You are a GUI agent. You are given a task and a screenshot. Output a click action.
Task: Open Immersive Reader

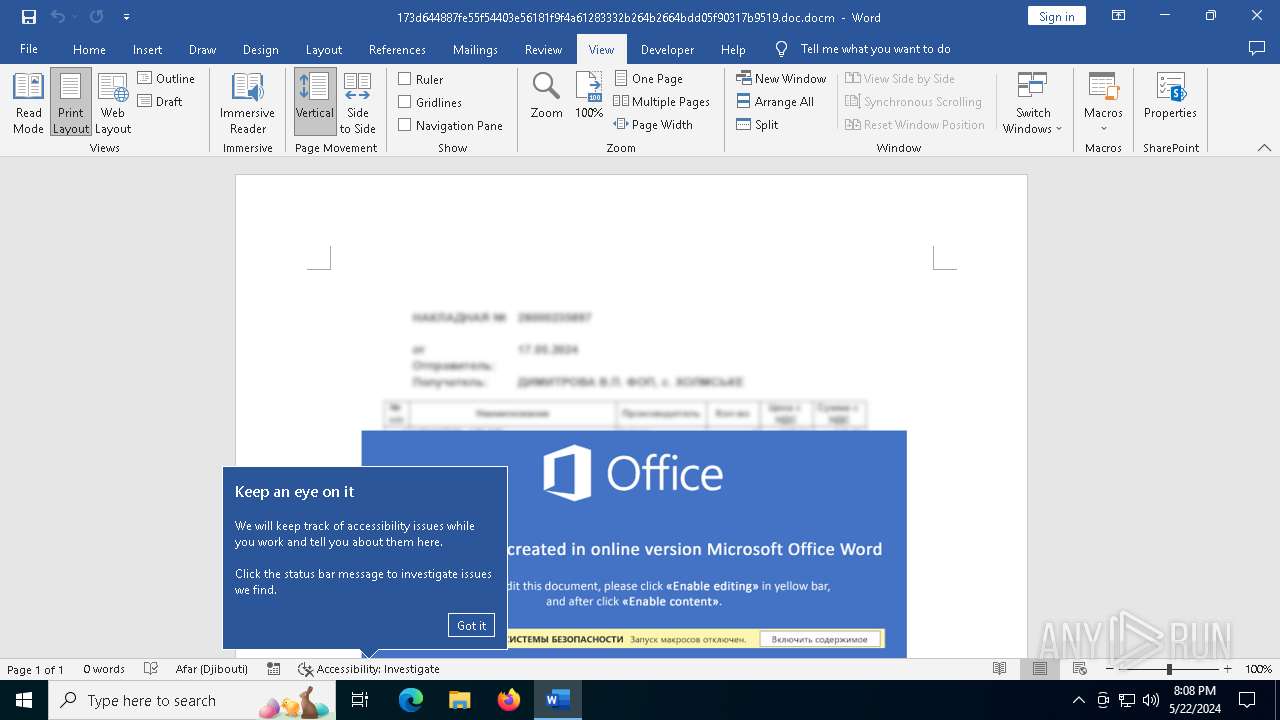click(x=247, y=103)
